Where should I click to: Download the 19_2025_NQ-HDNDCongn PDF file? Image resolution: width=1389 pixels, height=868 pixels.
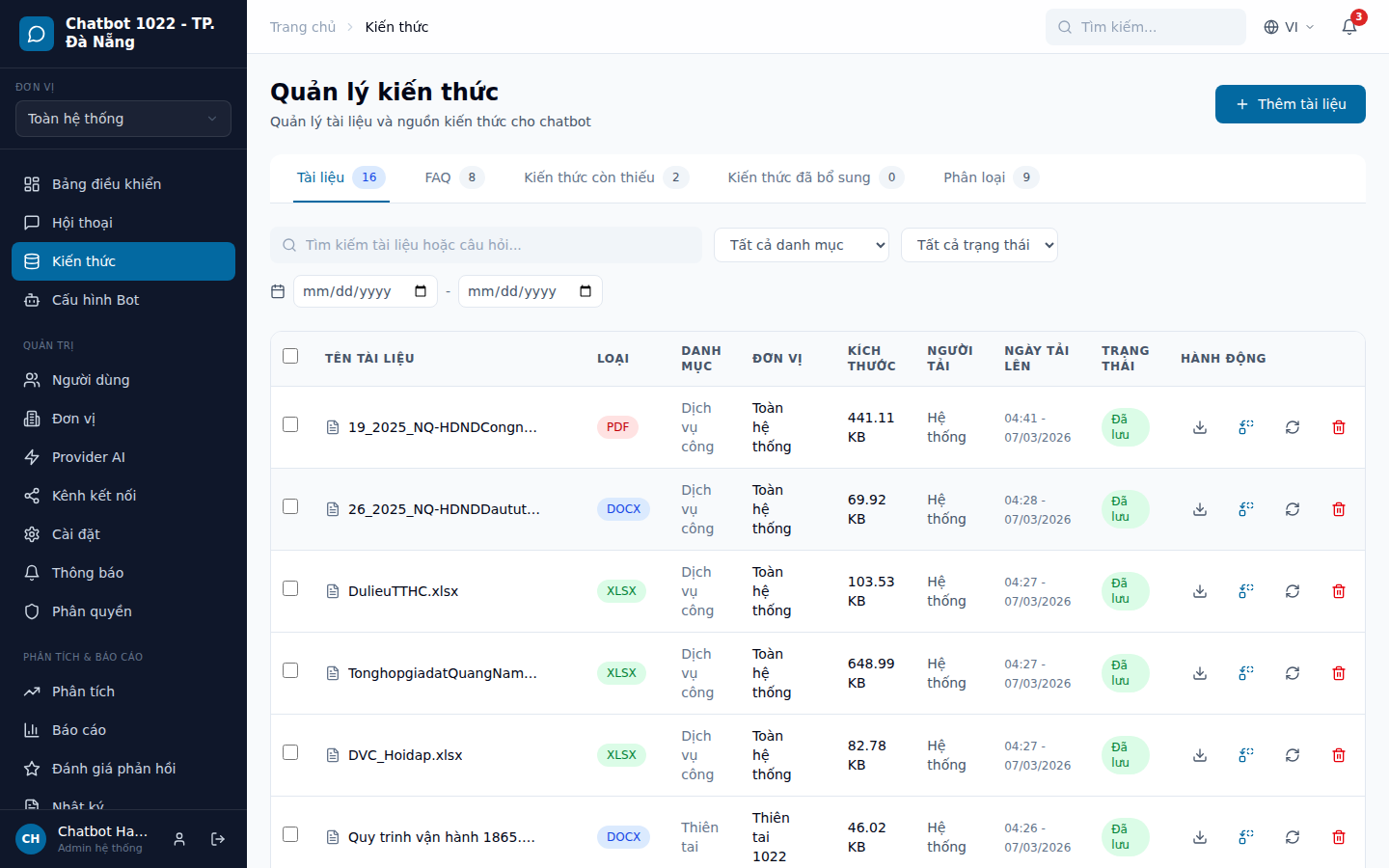click(x=1200, y=427)
